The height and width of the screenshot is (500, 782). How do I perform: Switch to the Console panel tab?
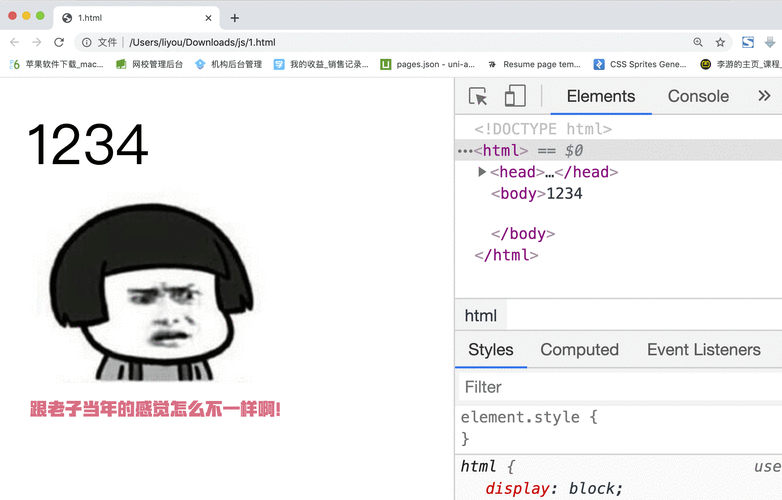(698, 96)
